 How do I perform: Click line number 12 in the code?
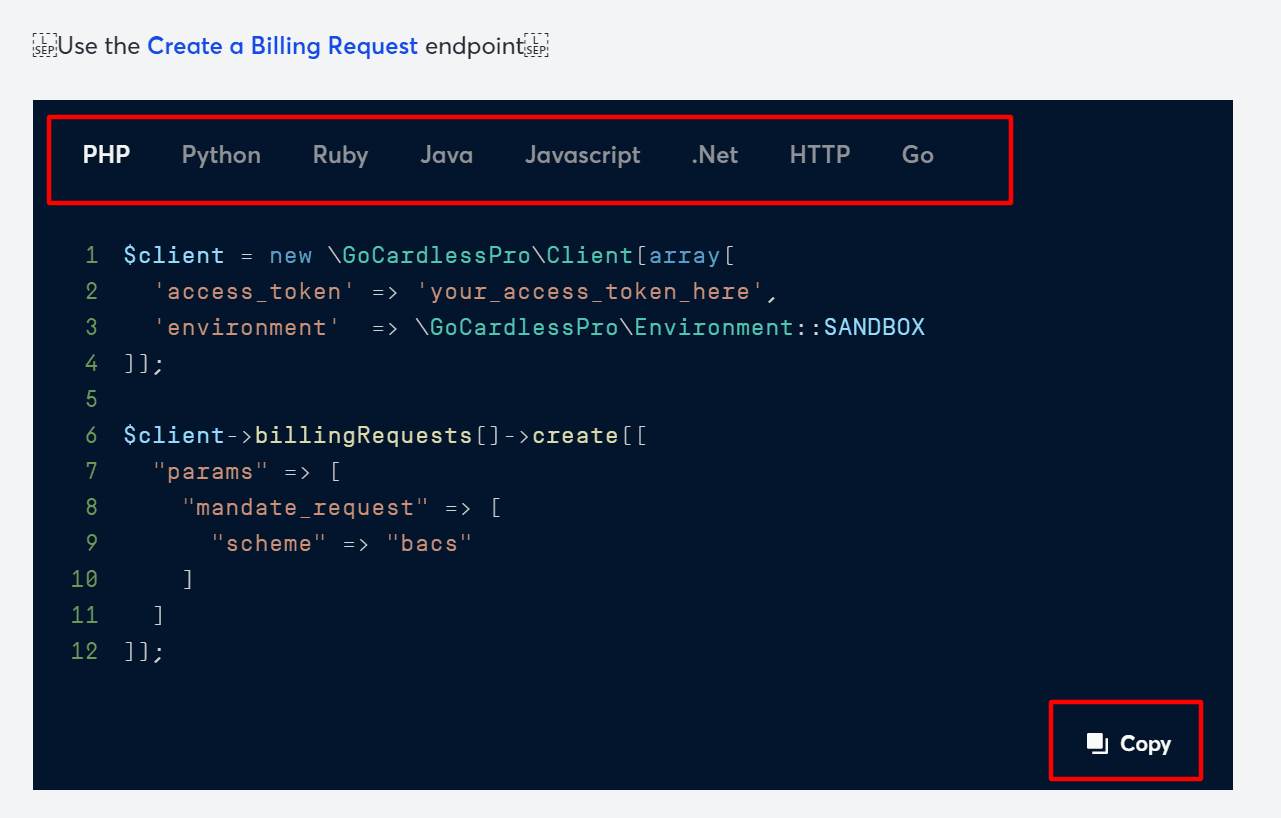tap(84, 650)
